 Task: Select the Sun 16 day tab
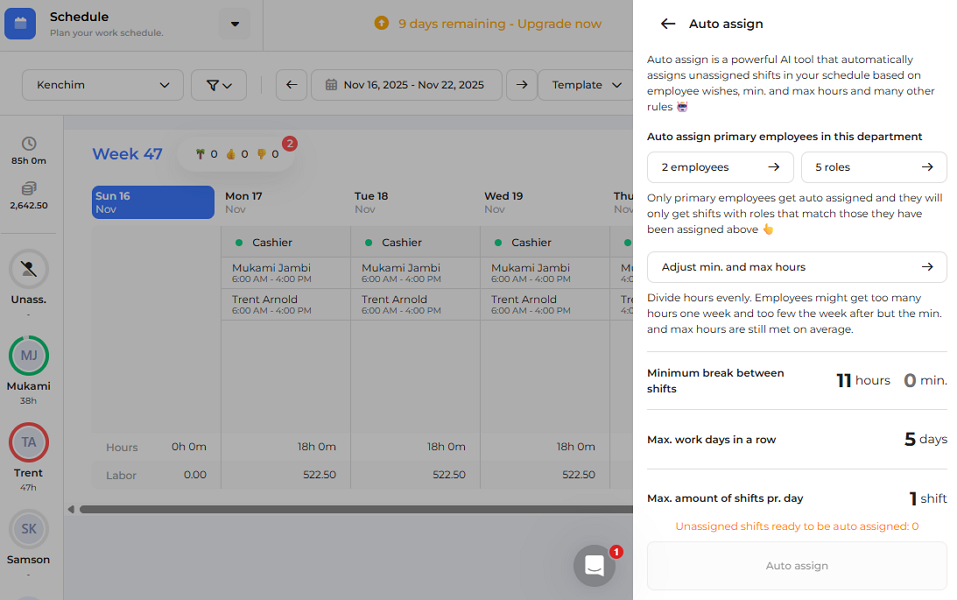[152, 202]
